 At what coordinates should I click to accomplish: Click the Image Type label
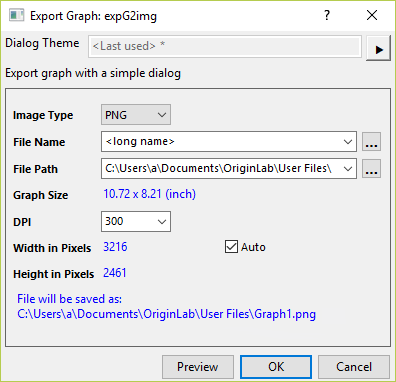point(43,115)
